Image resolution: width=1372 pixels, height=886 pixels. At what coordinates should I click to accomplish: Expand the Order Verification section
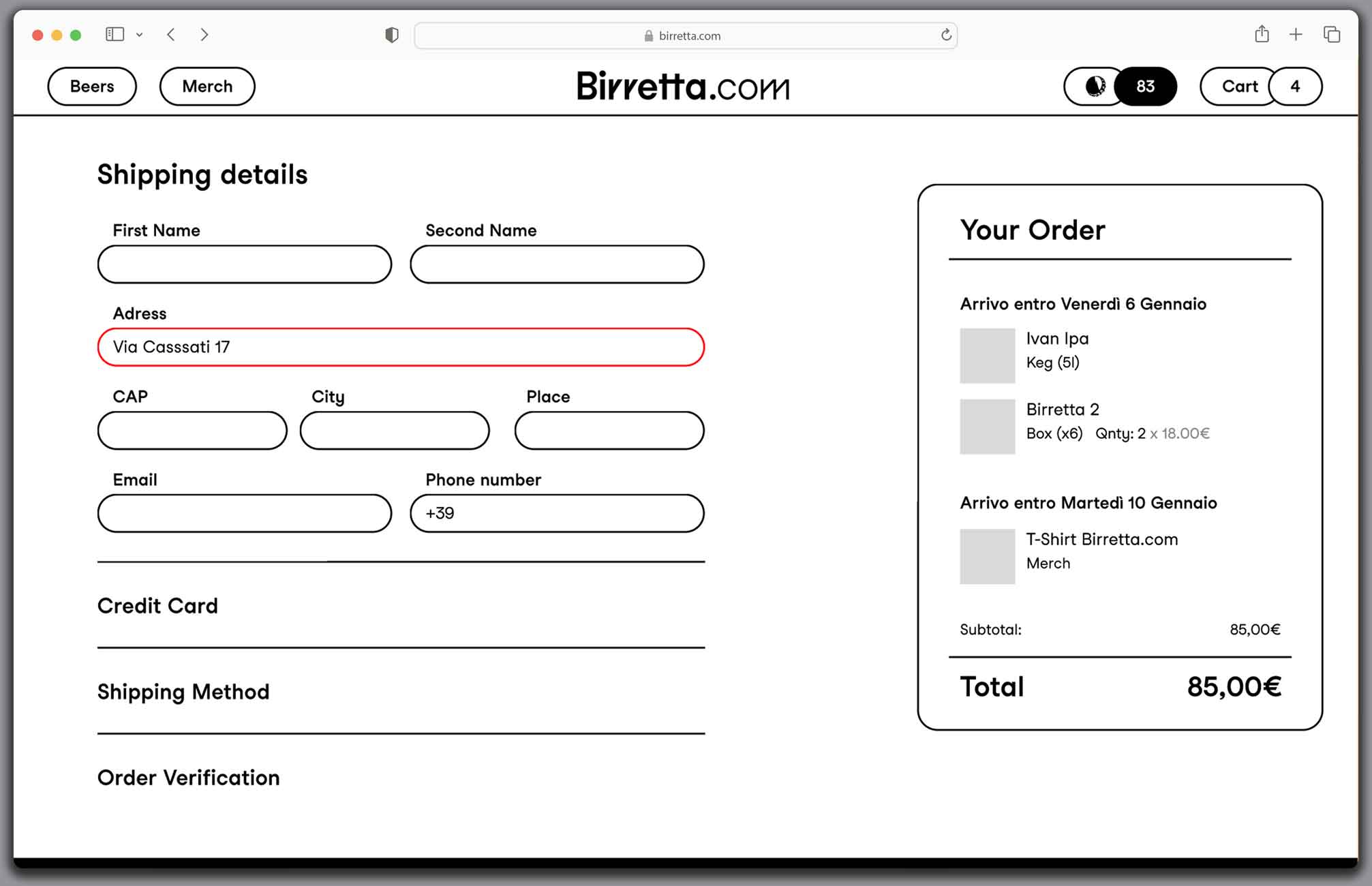pyautogui.click(x=188, y=778)
